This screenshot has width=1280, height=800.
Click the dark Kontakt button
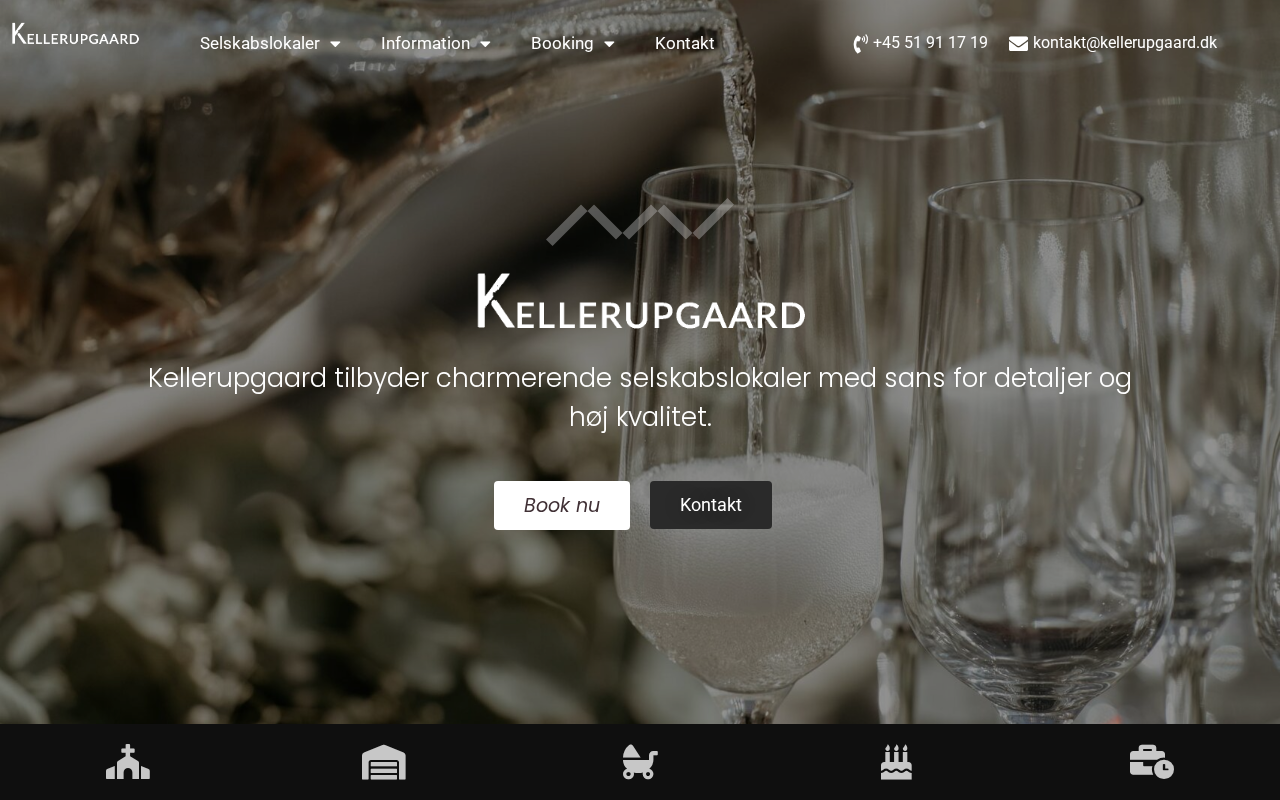pyautogui.click(x=711, y=505)
